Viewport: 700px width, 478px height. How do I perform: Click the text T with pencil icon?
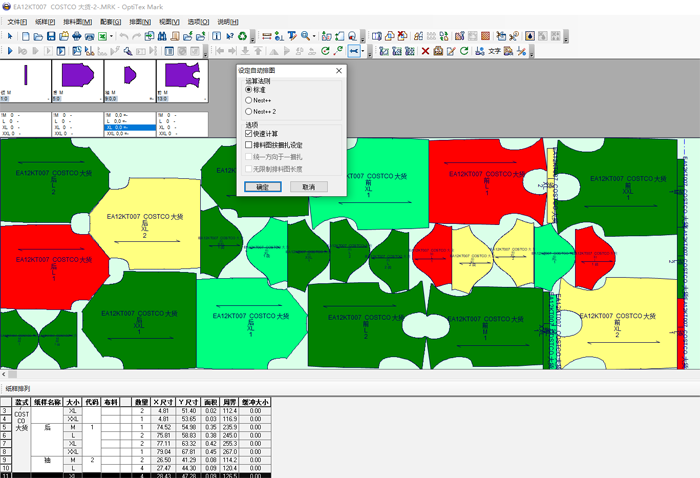[292, 37]
